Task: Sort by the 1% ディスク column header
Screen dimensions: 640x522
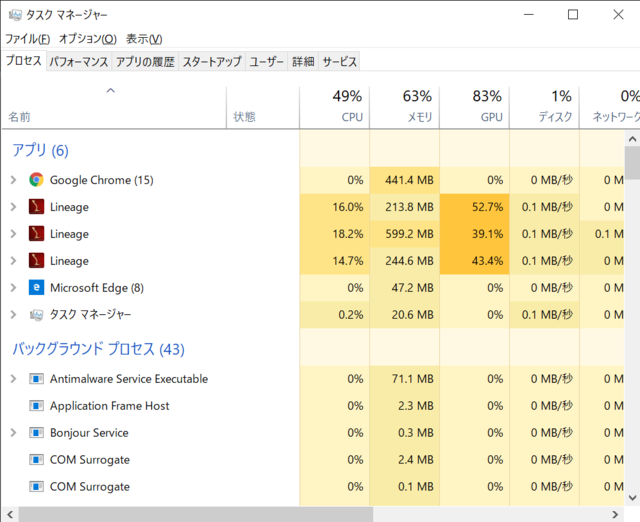Action: click(x=544, y=107)
